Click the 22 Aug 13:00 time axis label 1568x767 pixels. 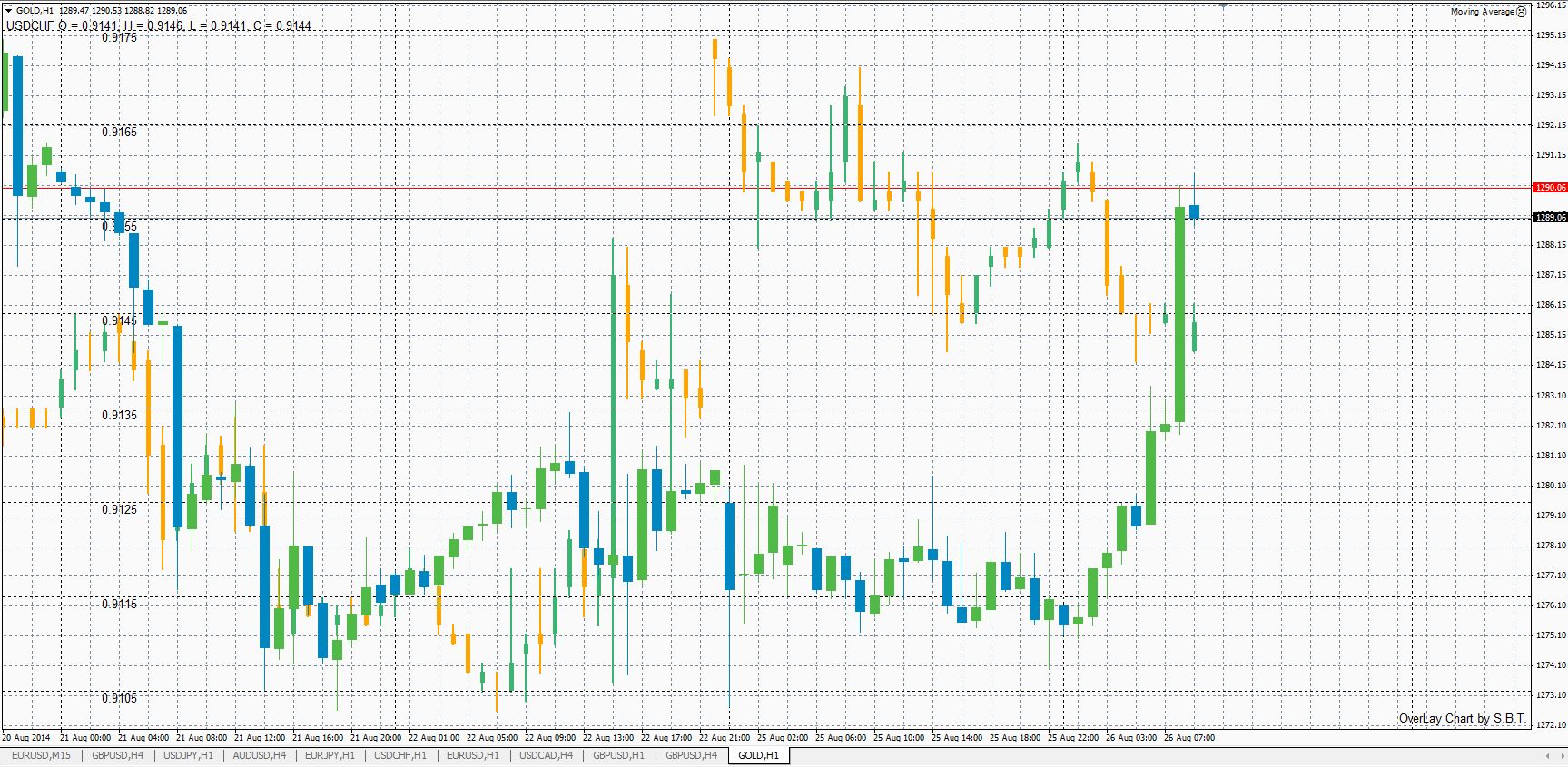coord(608,738)
